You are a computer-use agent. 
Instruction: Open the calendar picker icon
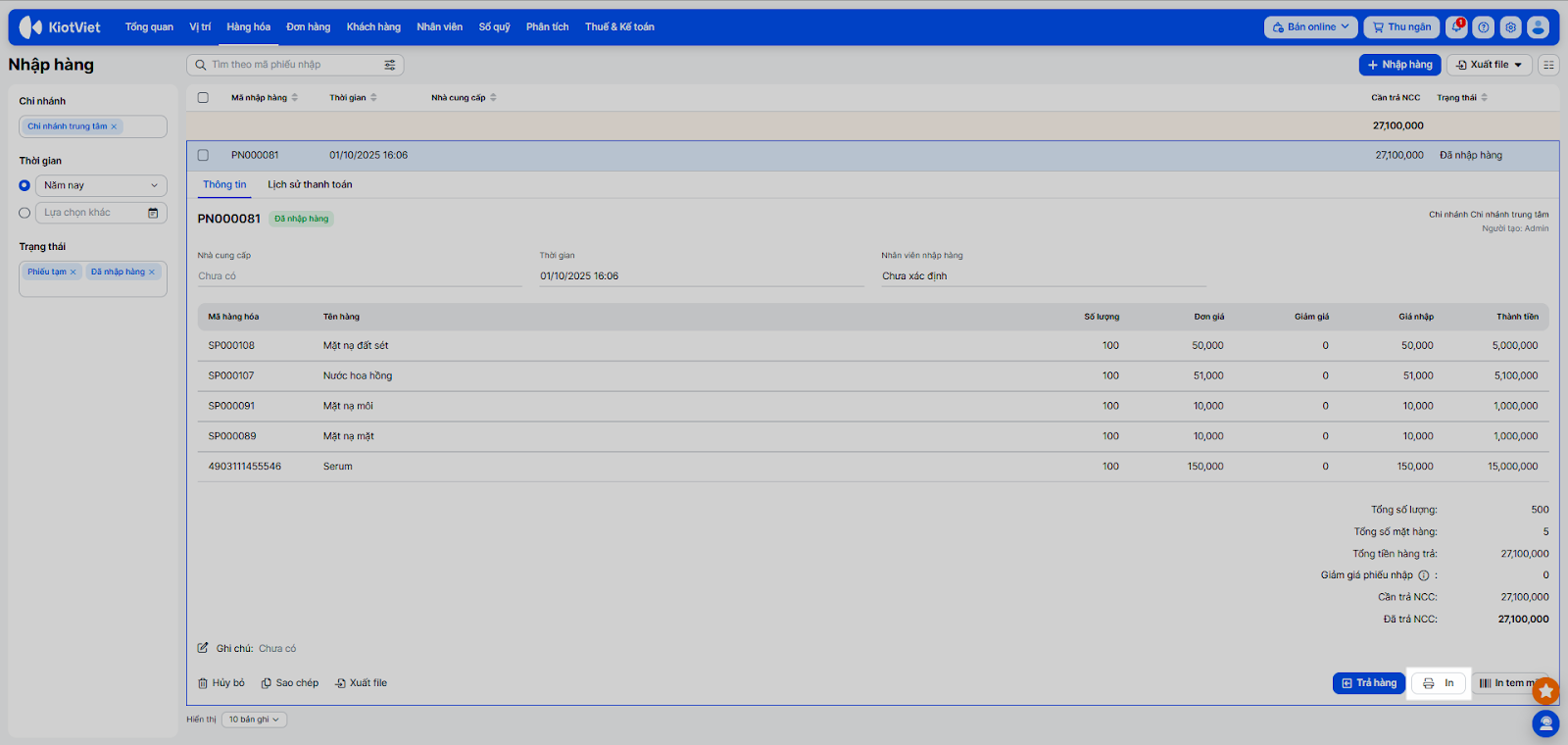153,213
